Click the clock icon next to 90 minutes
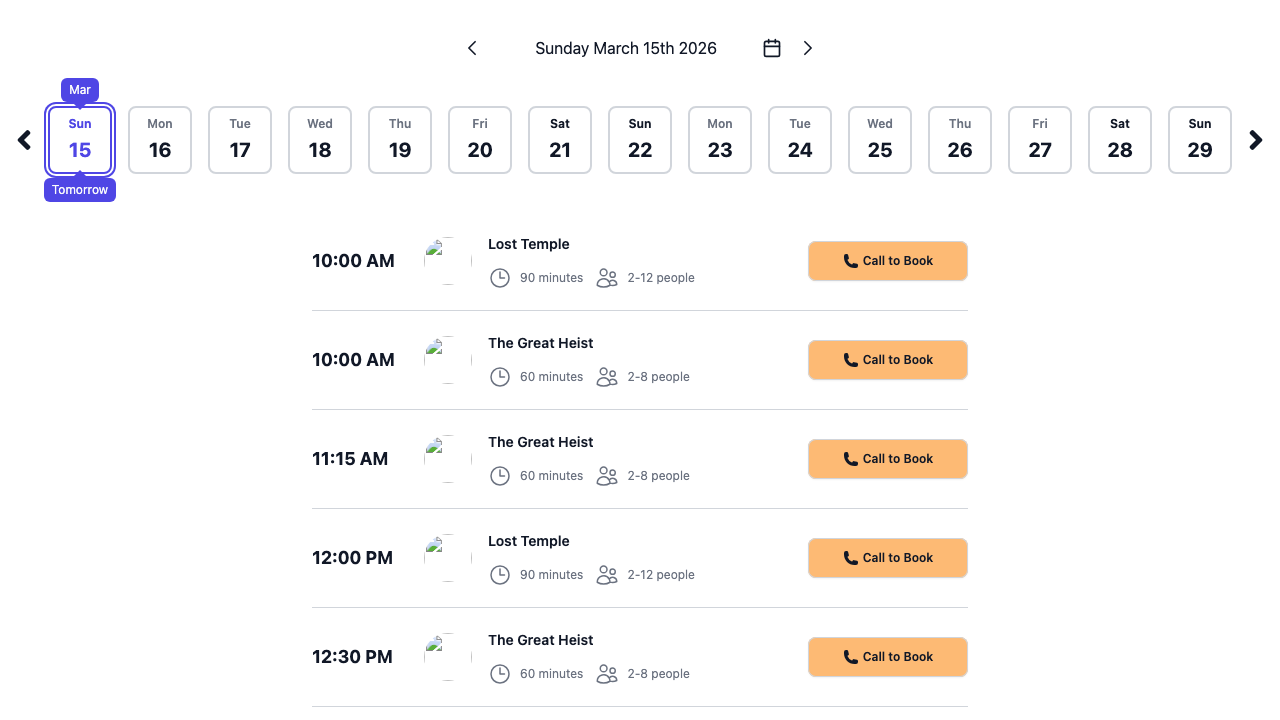This screenshot has width=1280, height=720. coord(500,277)
